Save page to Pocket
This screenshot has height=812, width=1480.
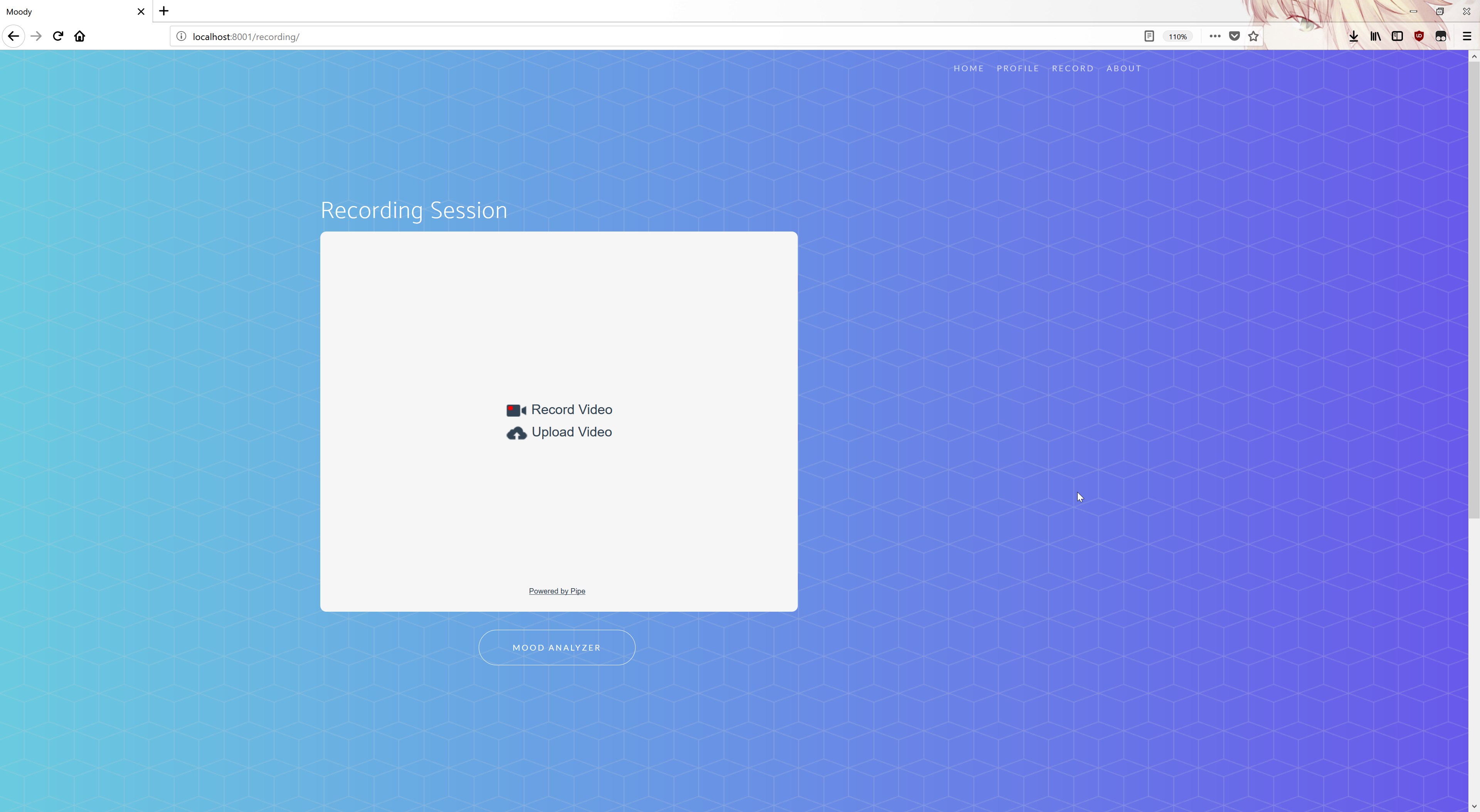point(1234,36)
